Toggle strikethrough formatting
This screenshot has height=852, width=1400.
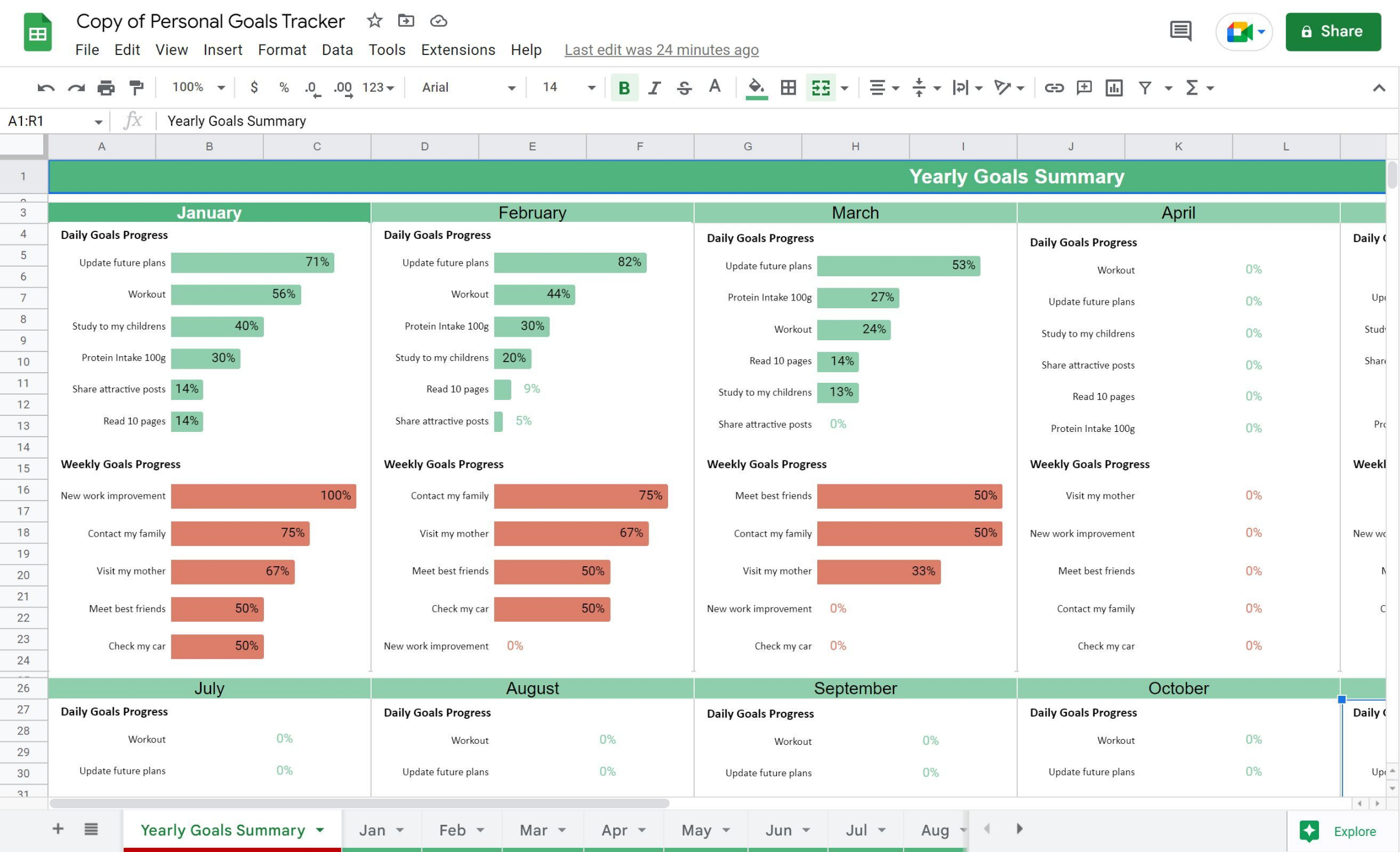[x=684, y=88]
